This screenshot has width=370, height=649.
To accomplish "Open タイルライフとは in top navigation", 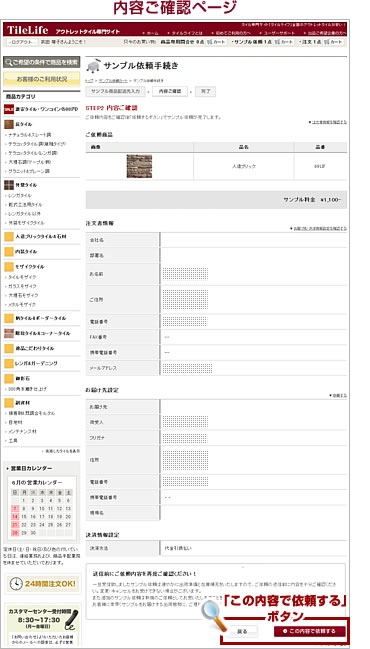I will point(185,33).
